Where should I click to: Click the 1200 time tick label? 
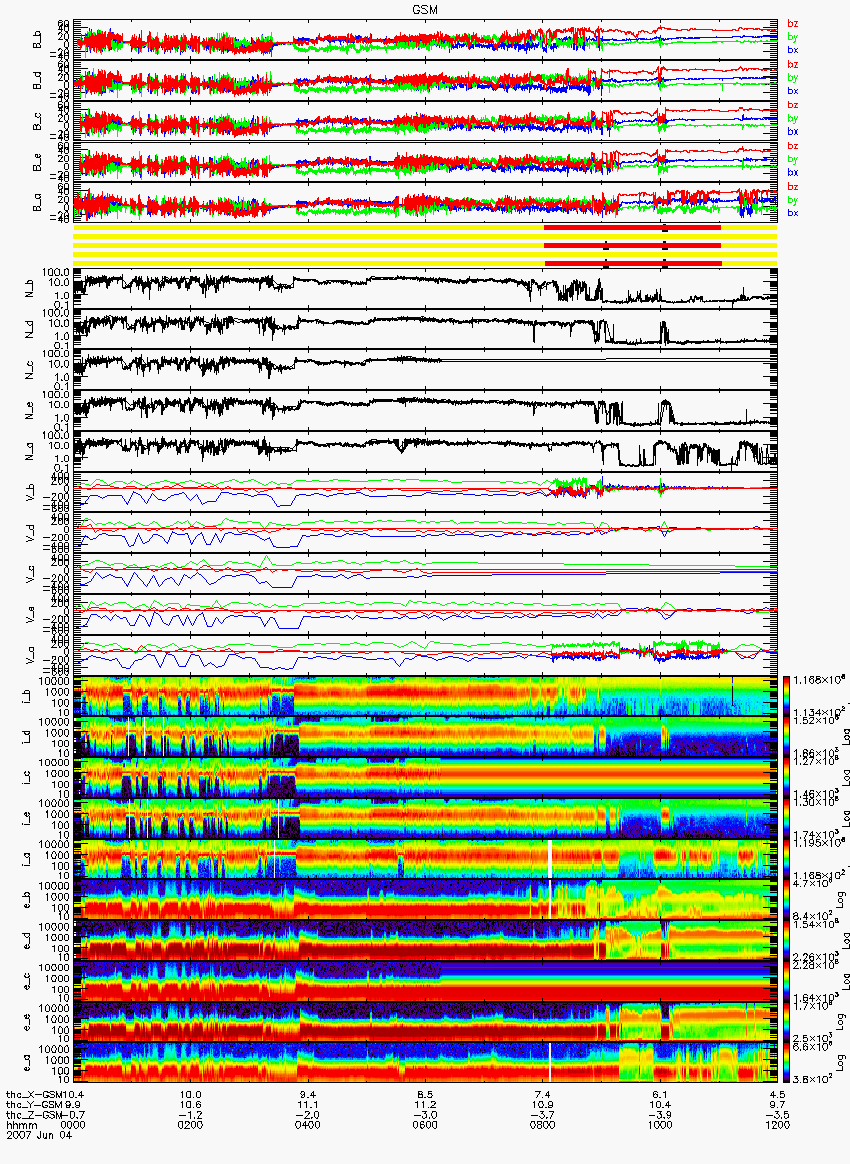[x=777, y=1125]
